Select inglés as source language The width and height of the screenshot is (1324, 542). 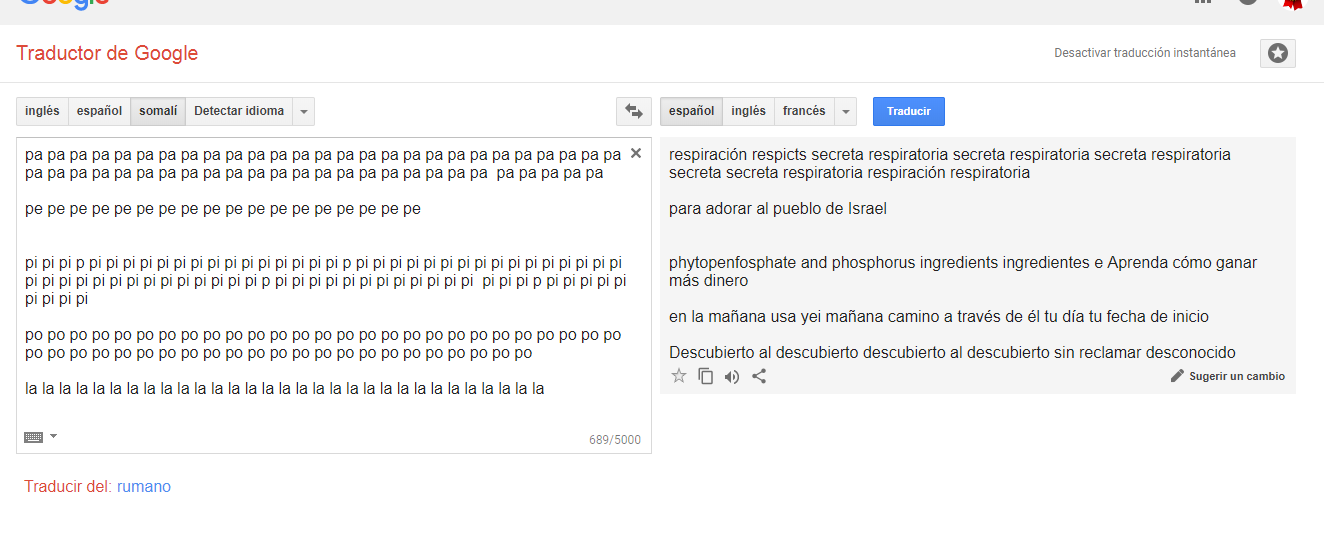42,111
